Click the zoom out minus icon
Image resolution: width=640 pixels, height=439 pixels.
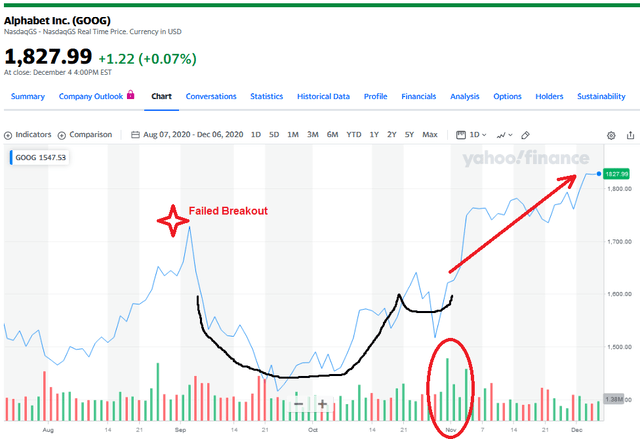(x=298, y=404)
